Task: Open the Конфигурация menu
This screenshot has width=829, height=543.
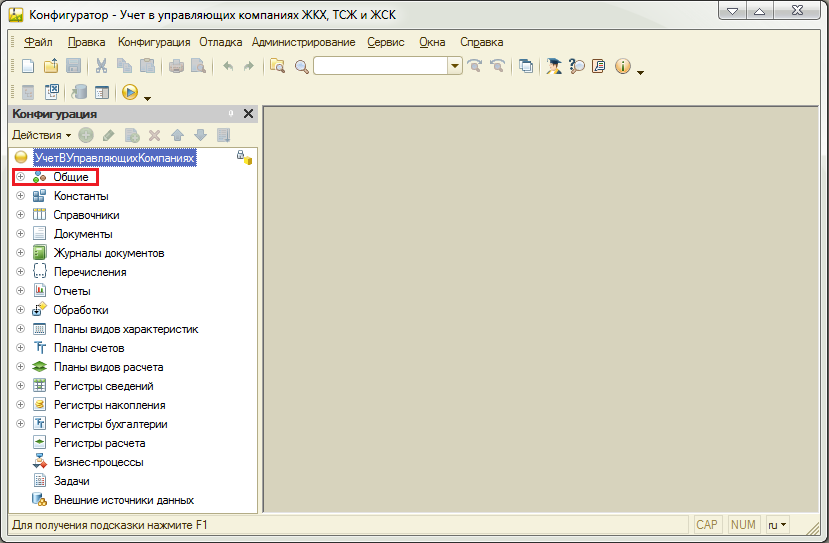Action: click(154, 42)
